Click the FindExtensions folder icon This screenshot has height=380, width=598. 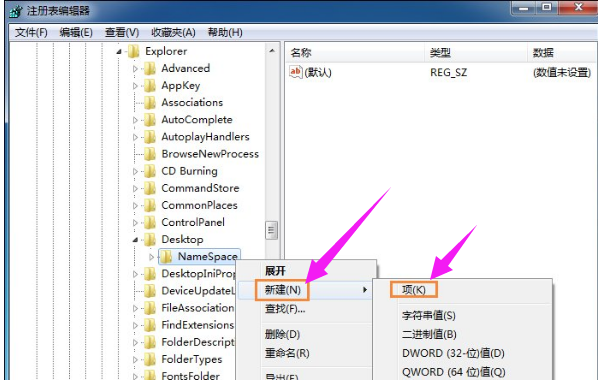tap(150, 325)
